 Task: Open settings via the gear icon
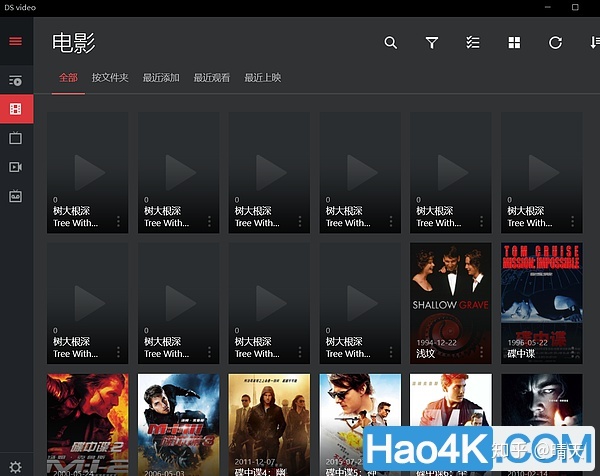15,467
